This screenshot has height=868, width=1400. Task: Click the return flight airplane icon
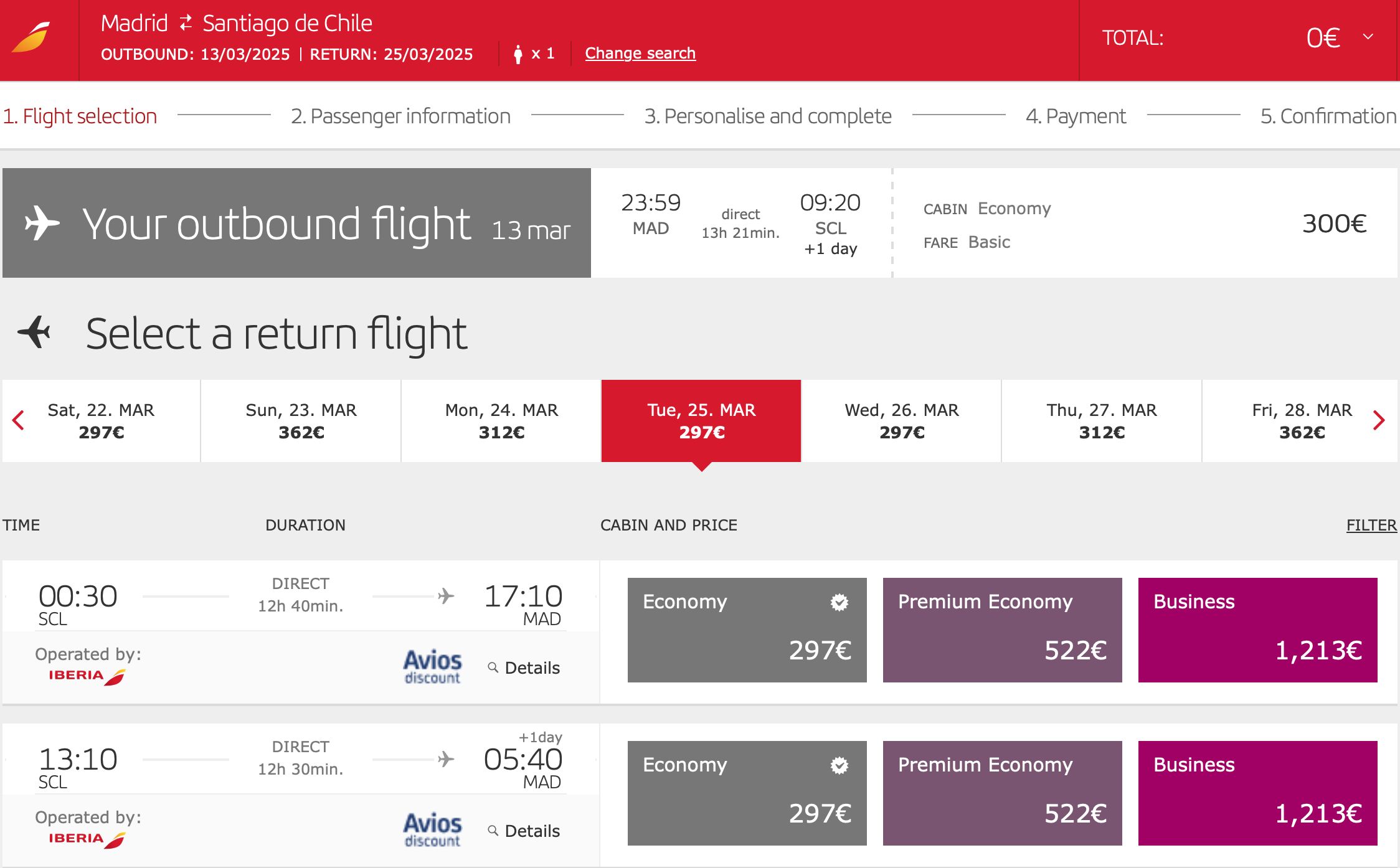coord(34,332)
